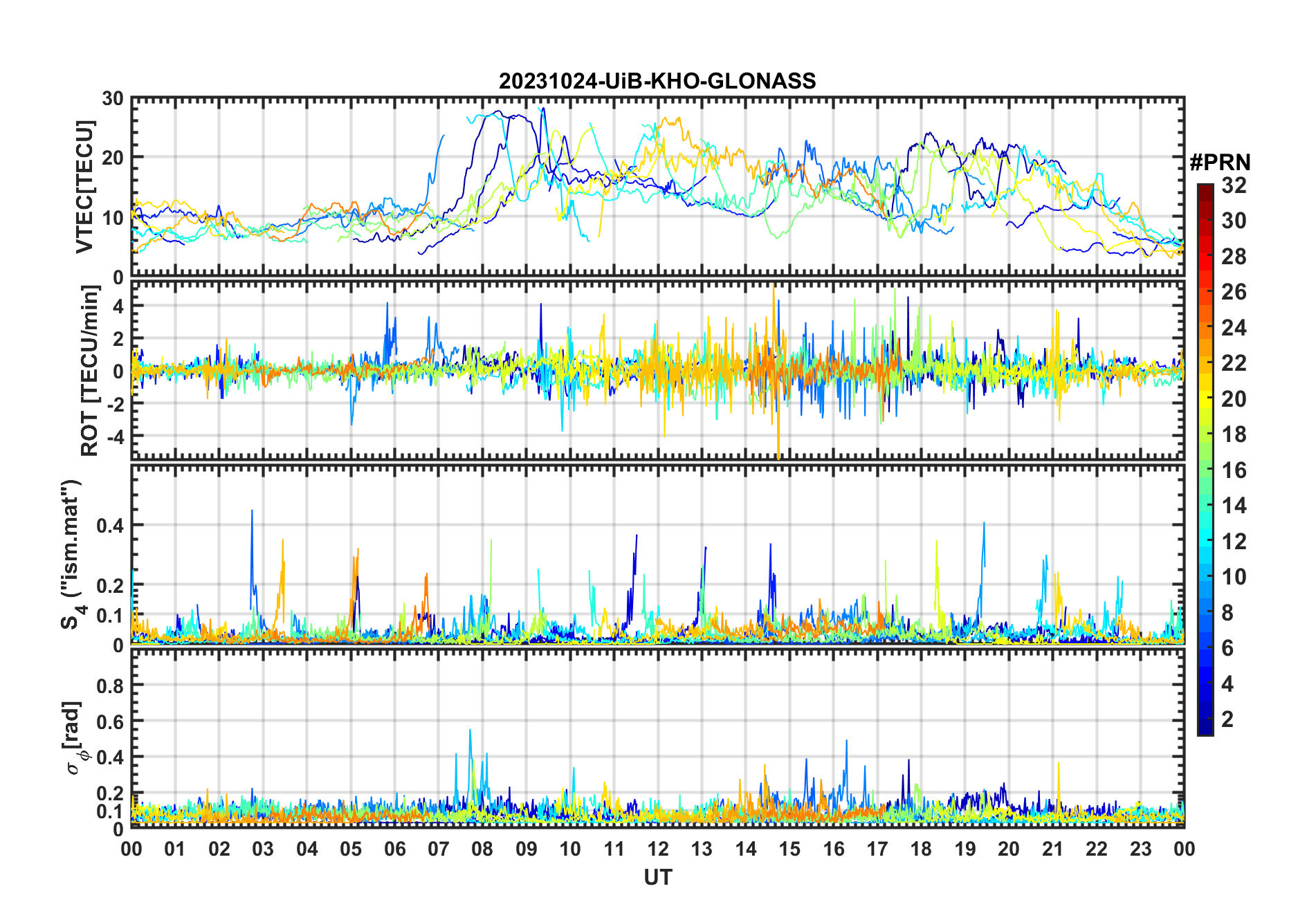Click sigma-phi axis tick label 0.8
This screenshot has height=920, width=1316.
tap(110, 686)
